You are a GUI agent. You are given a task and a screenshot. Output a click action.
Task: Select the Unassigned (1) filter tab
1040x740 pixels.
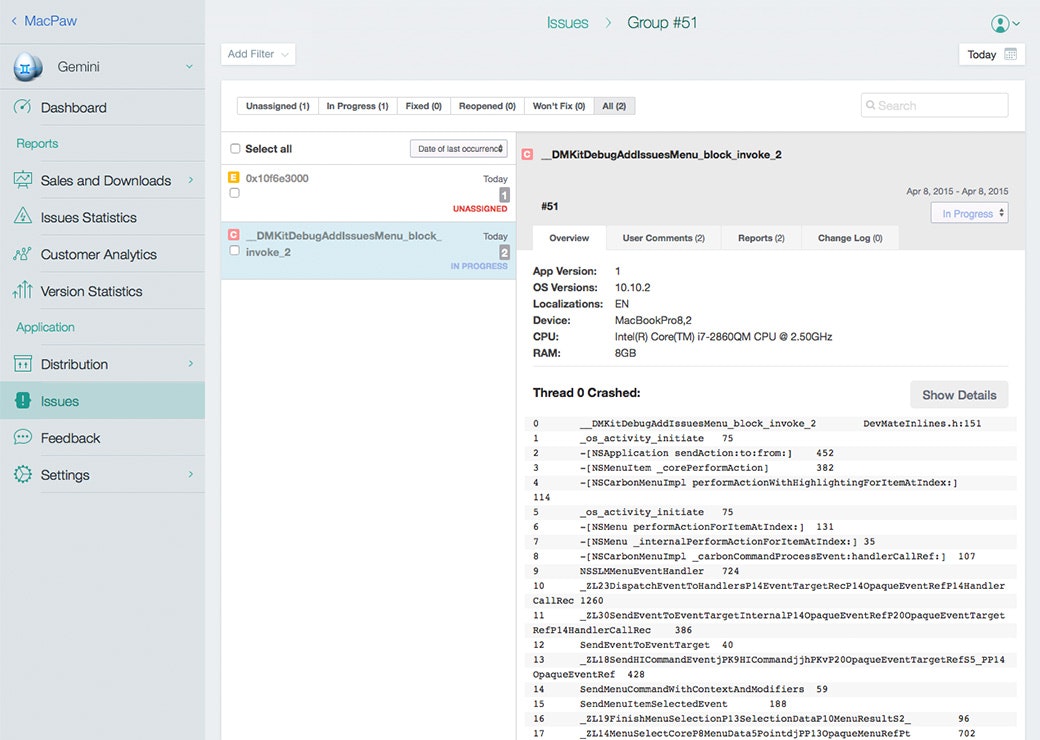click(x=277, y=106)
